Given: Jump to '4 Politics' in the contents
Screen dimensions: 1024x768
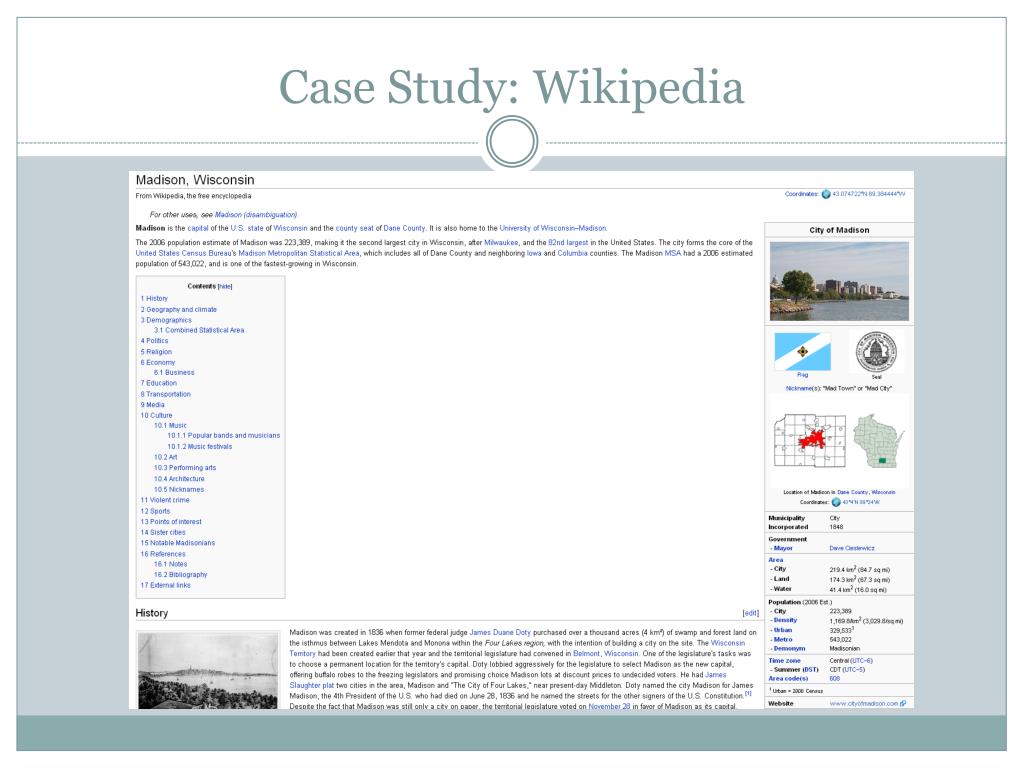Looking at the screenshot, I should [155, 341].
